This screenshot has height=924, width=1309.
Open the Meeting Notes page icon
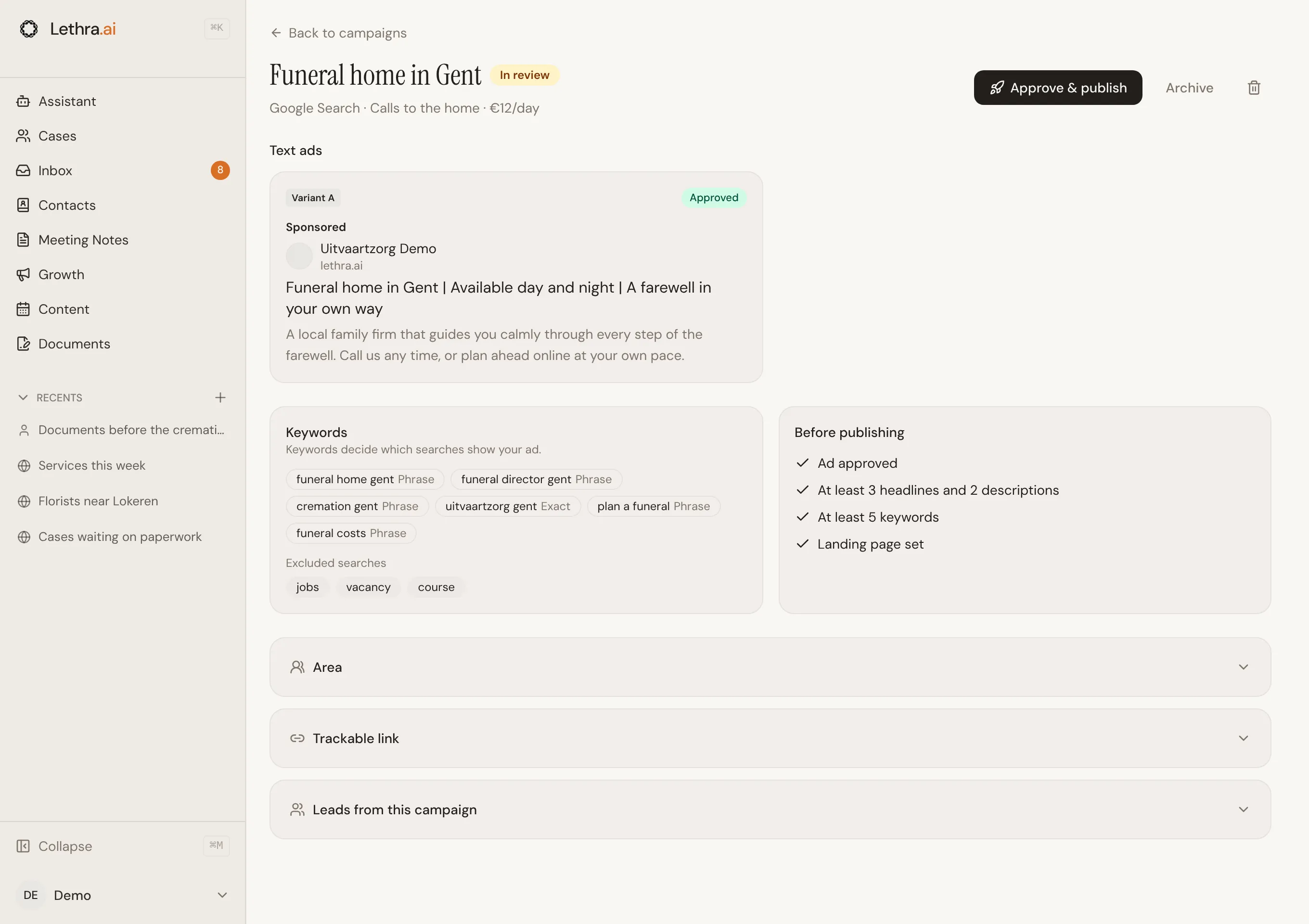[23, 240]
